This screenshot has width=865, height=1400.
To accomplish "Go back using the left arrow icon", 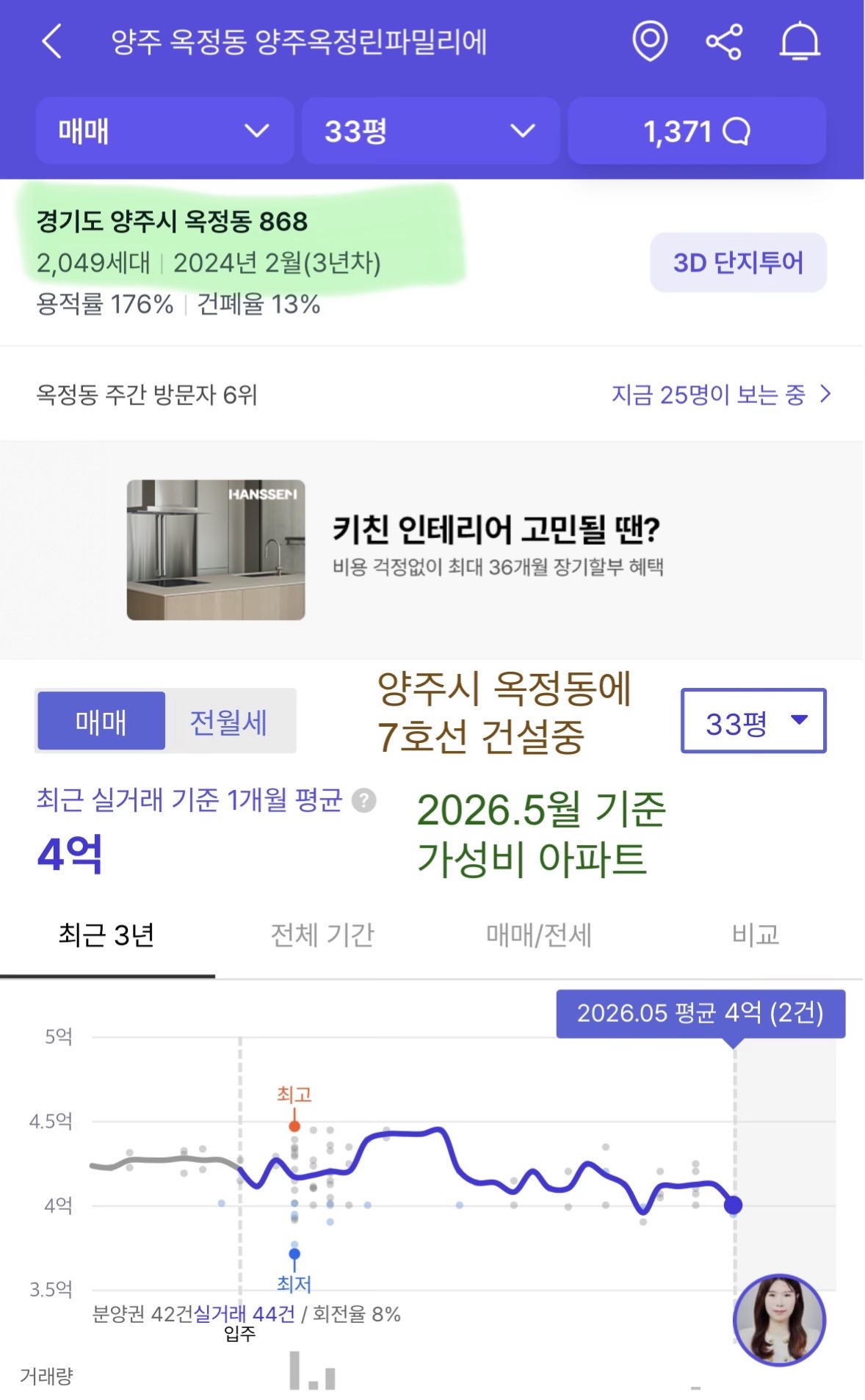I will (x=52, y=41).
